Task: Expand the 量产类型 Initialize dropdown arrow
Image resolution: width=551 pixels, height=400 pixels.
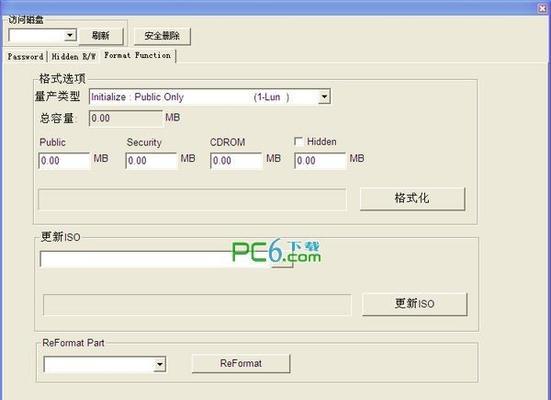Action: (324, 97)
